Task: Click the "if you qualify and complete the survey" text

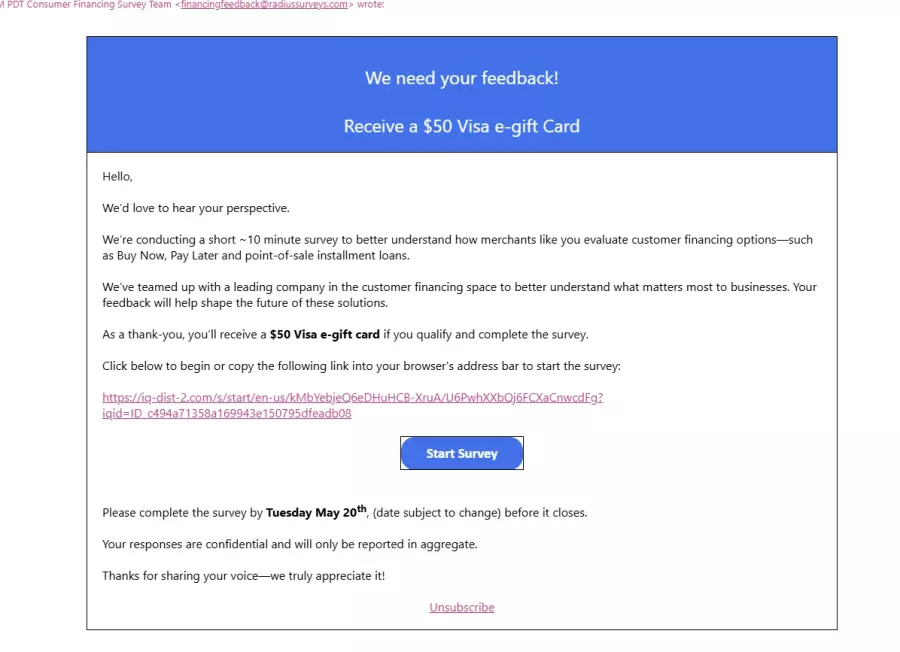Action: tap(486, 335)
